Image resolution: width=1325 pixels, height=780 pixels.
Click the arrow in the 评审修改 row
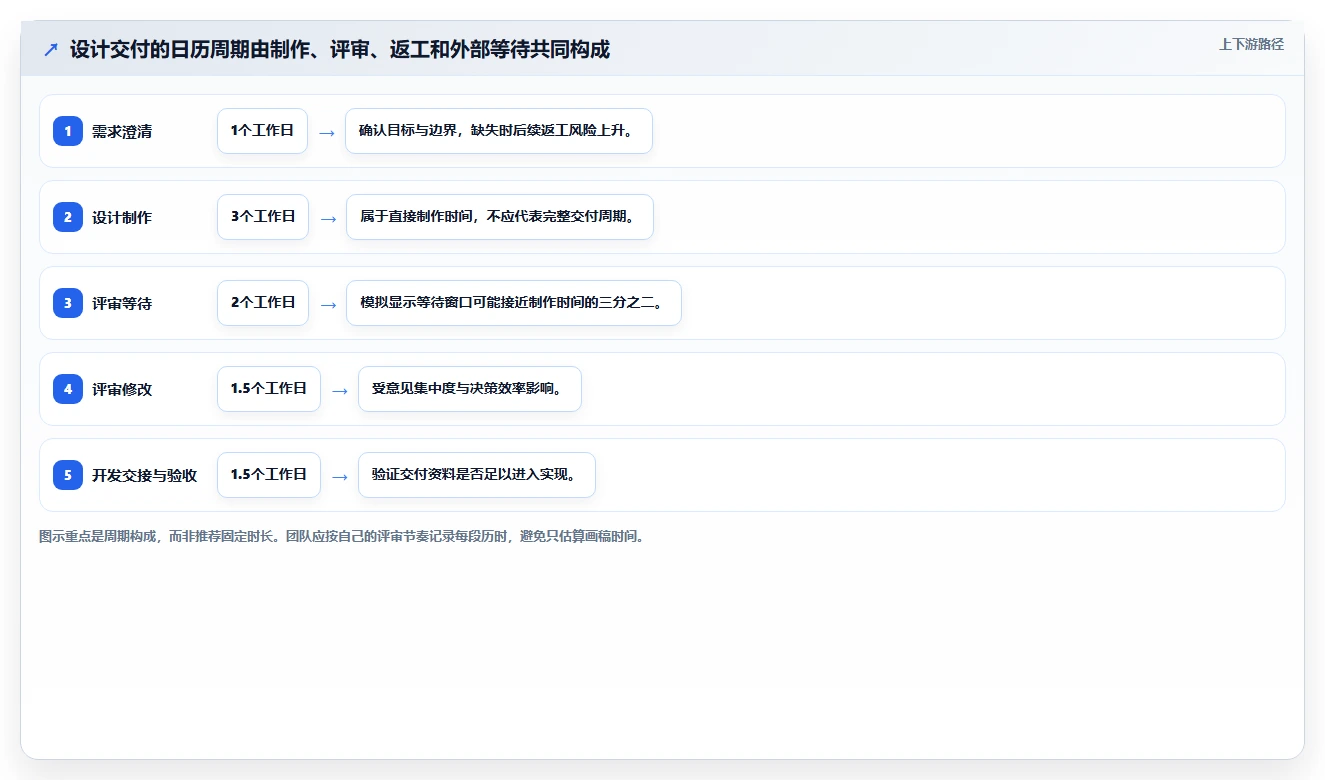340,390
